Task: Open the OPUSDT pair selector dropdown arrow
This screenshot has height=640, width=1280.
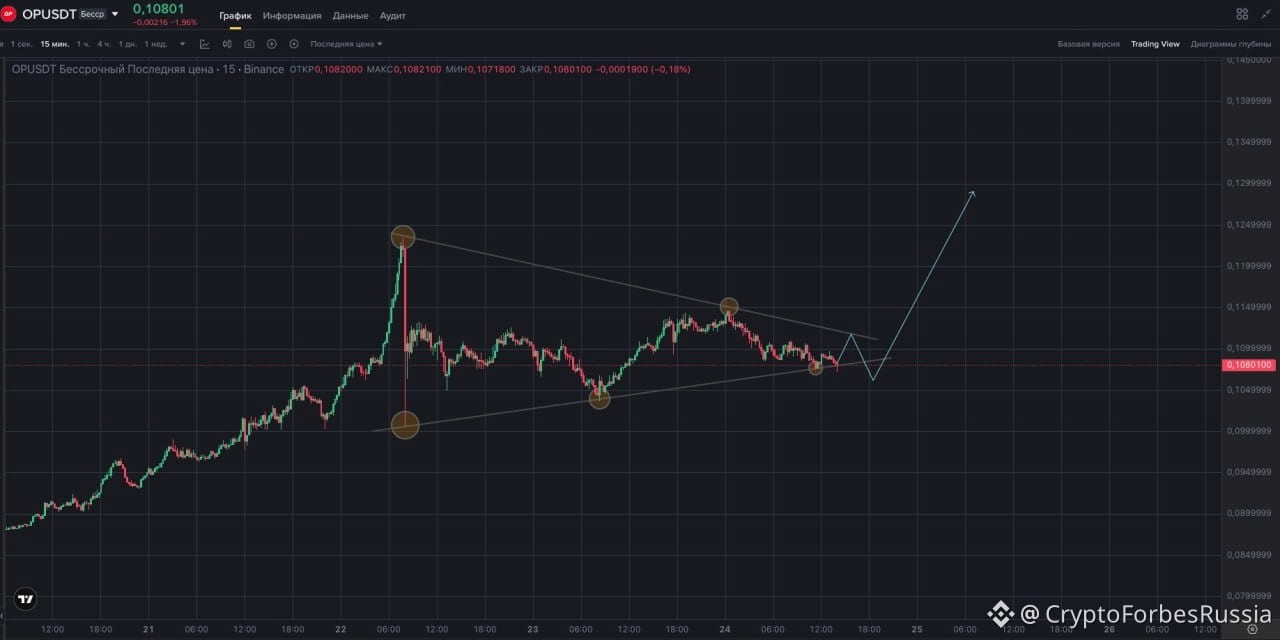Action: tap(115, 14)
